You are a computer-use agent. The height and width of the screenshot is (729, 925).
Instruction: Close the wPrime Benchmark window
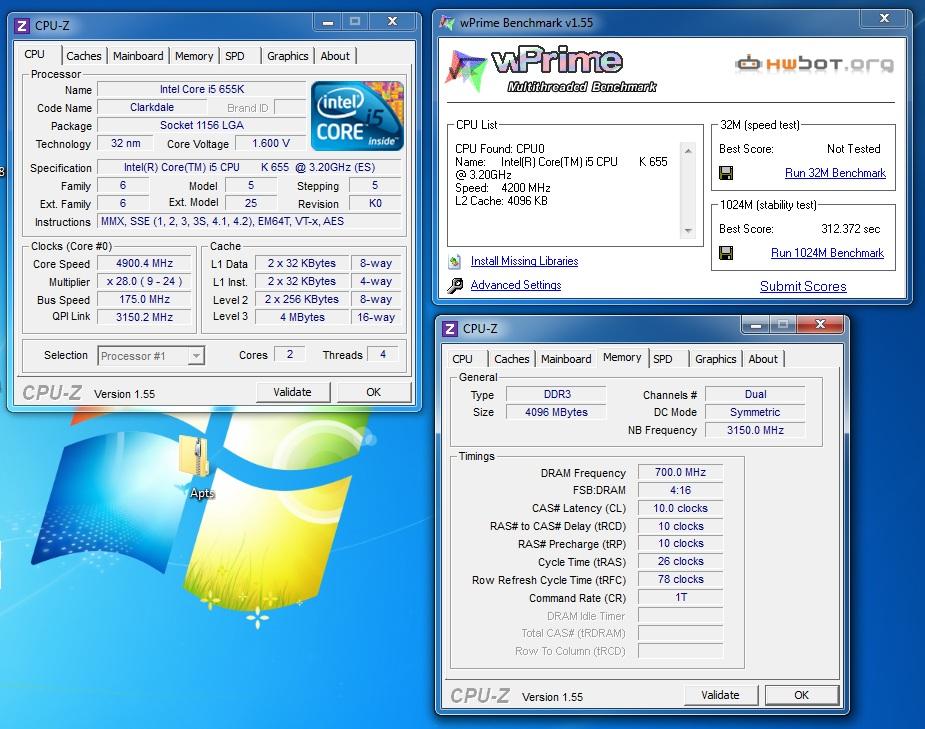tap(884, 18)
